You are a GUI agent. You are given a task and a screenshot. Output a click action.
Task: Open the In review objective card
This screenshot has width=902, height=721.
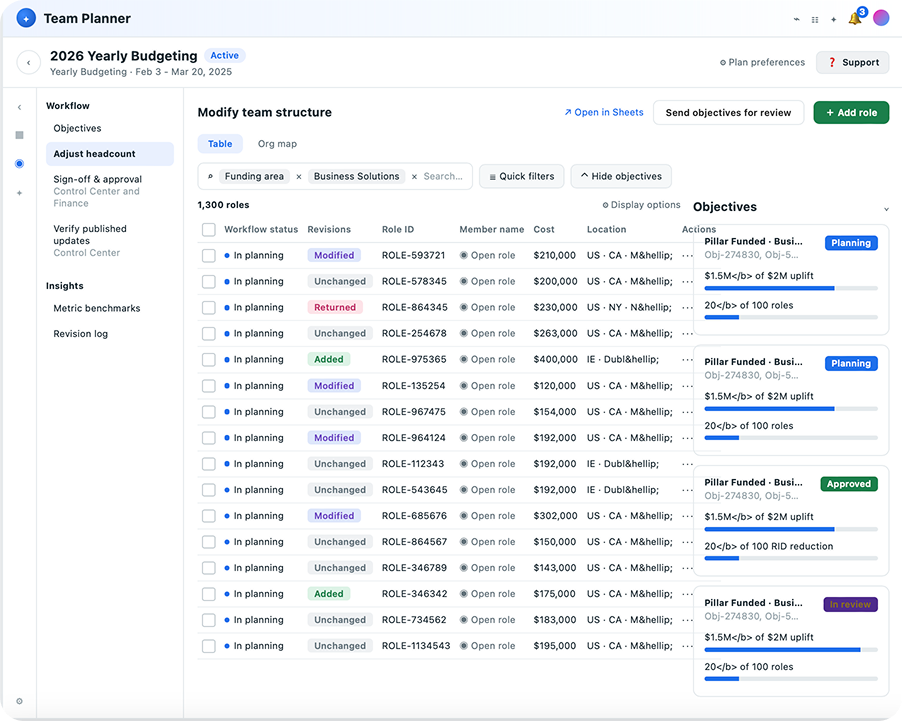coord(791,641)
